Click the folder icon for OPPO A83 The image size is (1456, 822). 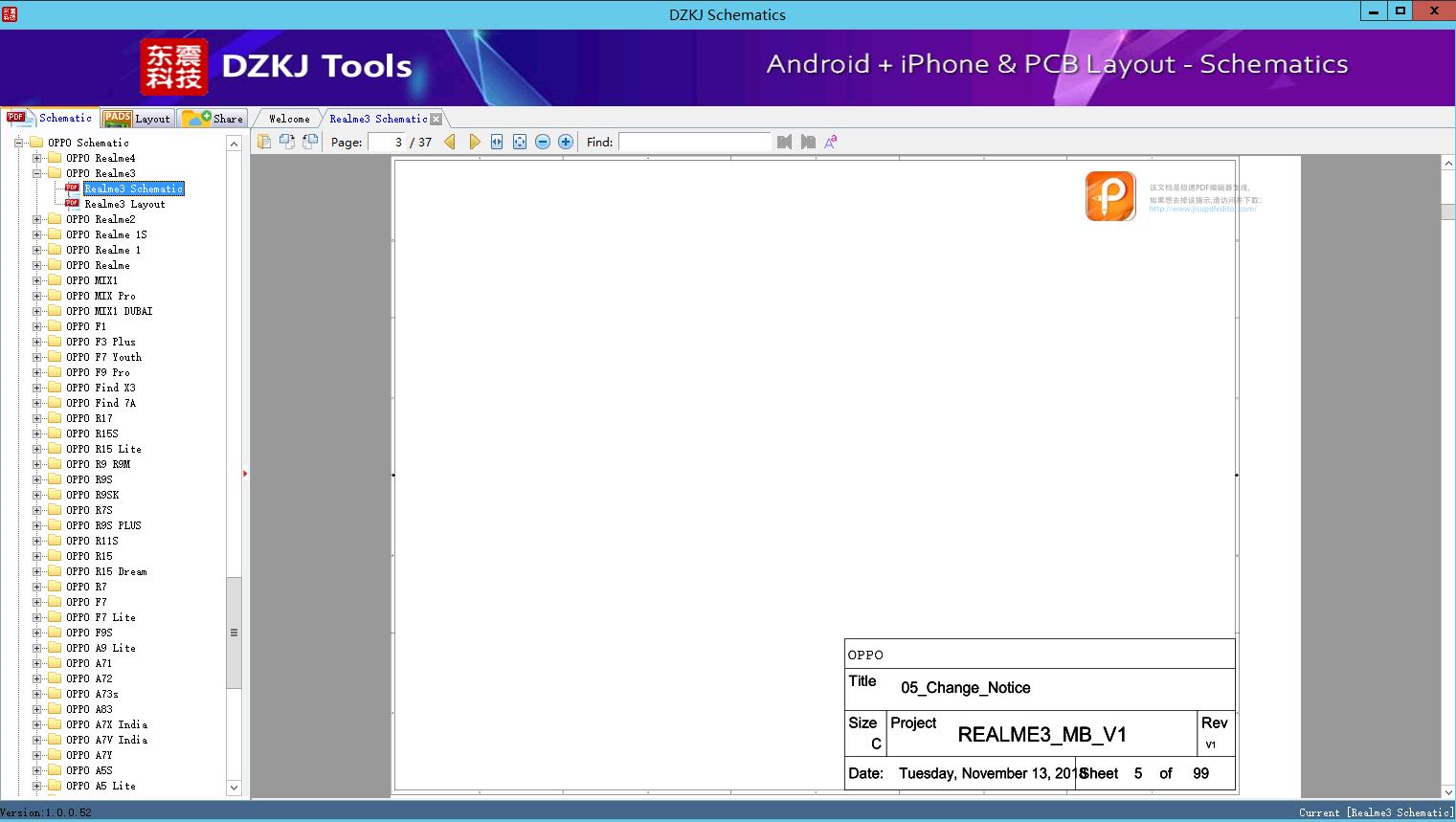(55, 709)
